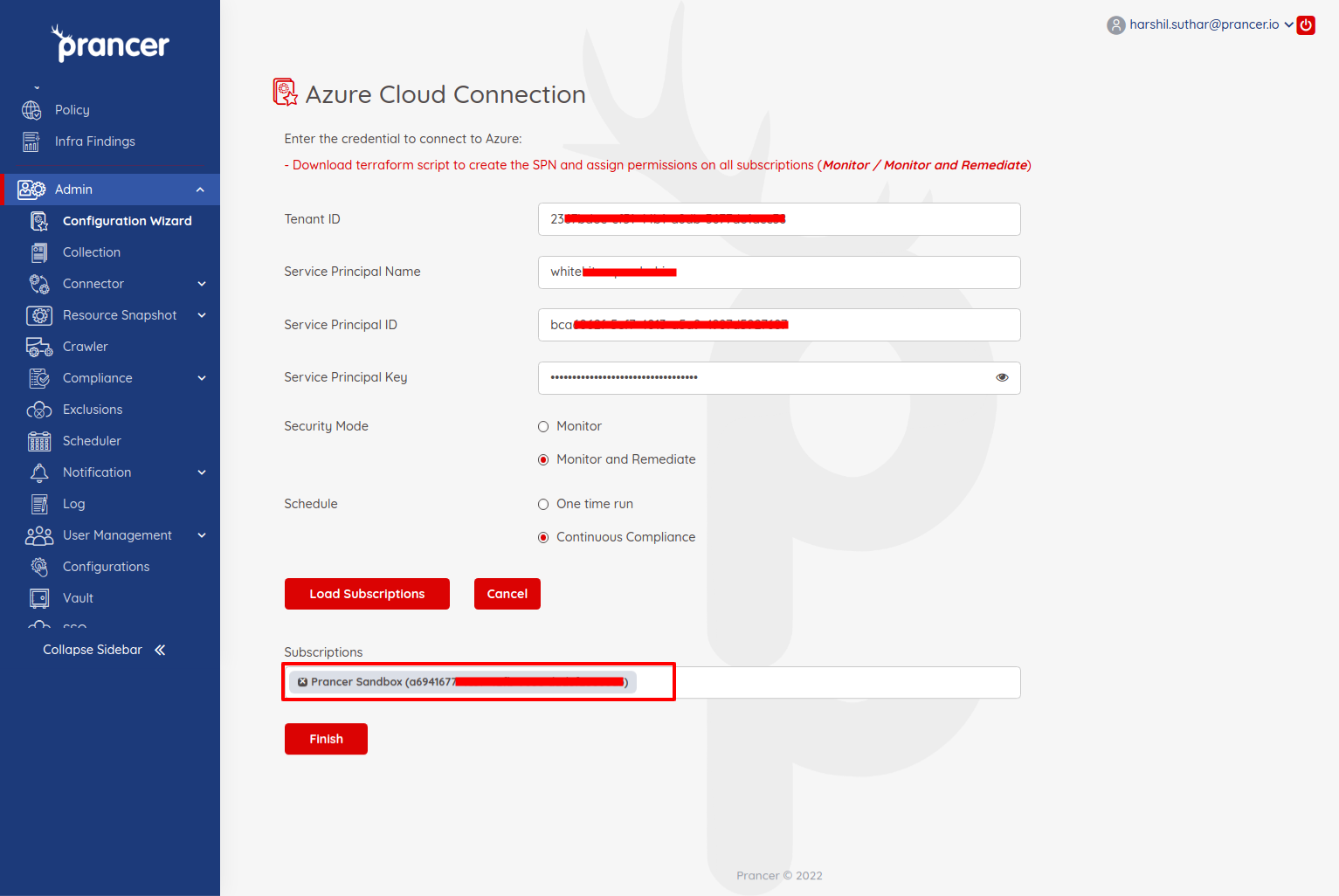Click the Configurations gear icon

pyautogui.click(x=39, y=567)
